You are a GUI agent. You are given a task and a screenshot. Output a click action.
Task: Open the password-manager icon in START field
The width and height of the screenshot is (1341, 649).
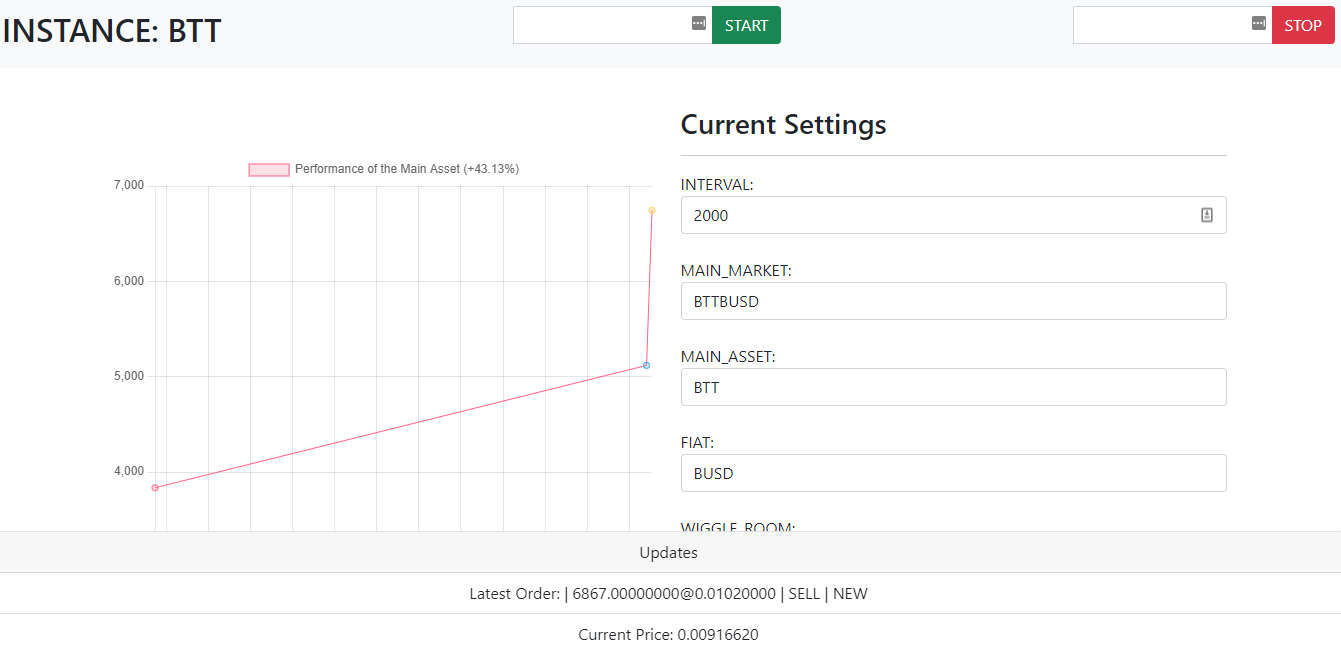click(699, 23)
